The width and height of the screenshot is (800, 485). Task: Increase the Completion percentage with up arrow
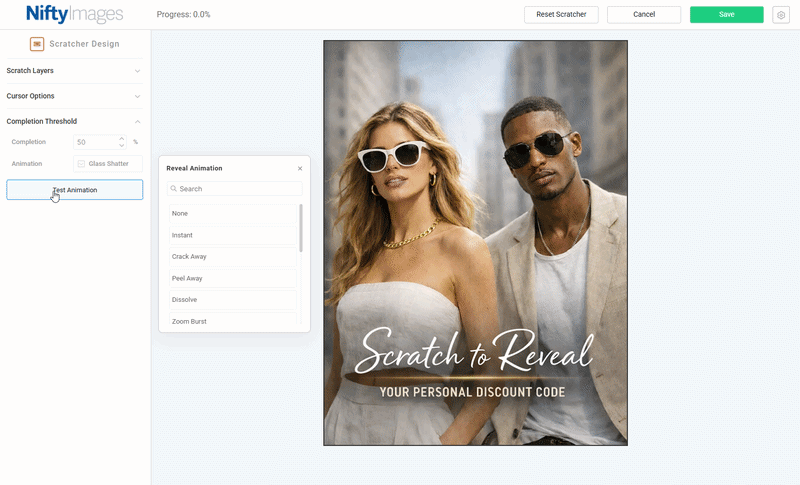click(x=122, y=139)
